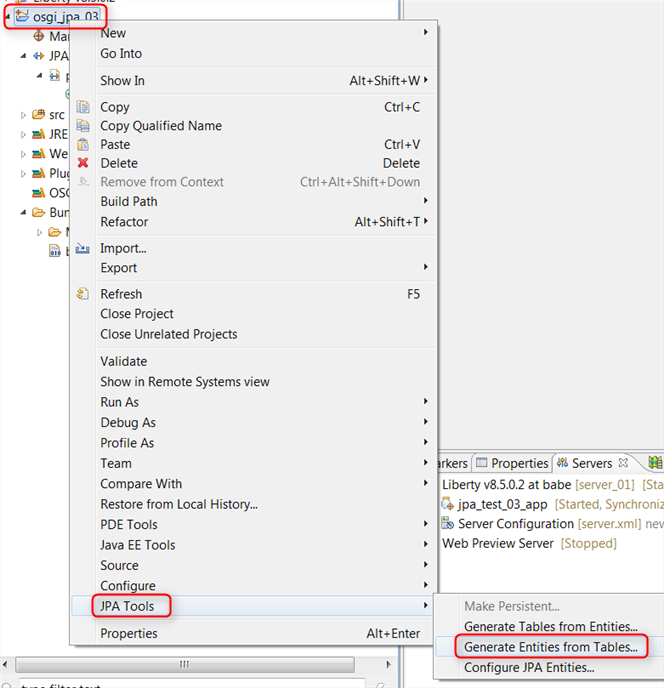Choose Configure JPA Entities option
The width and height of the screenshot is (664, 688).
[529, 667]
